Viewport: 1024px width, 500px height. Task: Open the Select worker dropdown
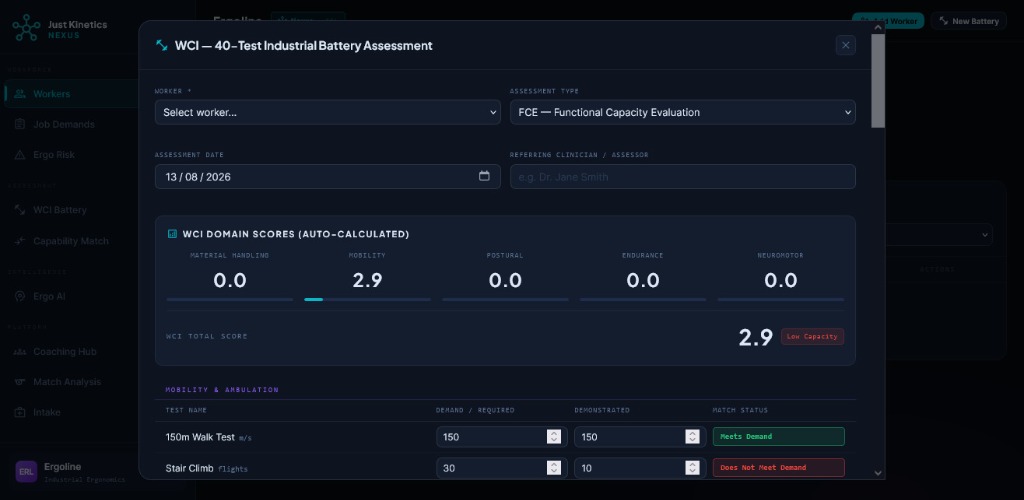pos(328,112)
